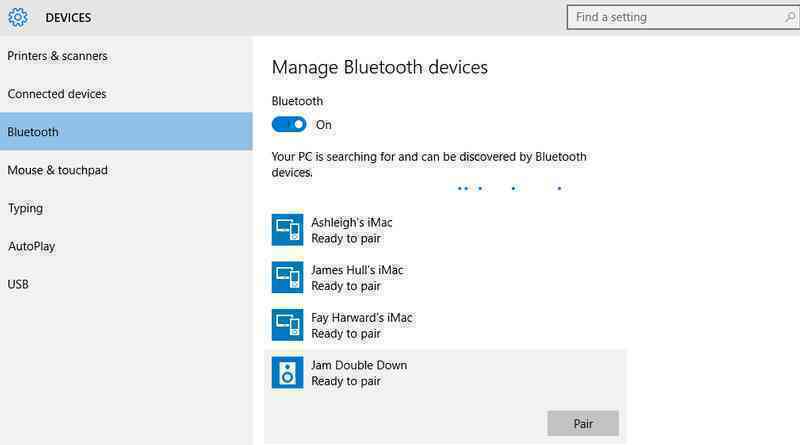Click the PC is searching status message
The width and height of the screenshot is (800, 445).
pyautogui.click(x=429, y=164)
